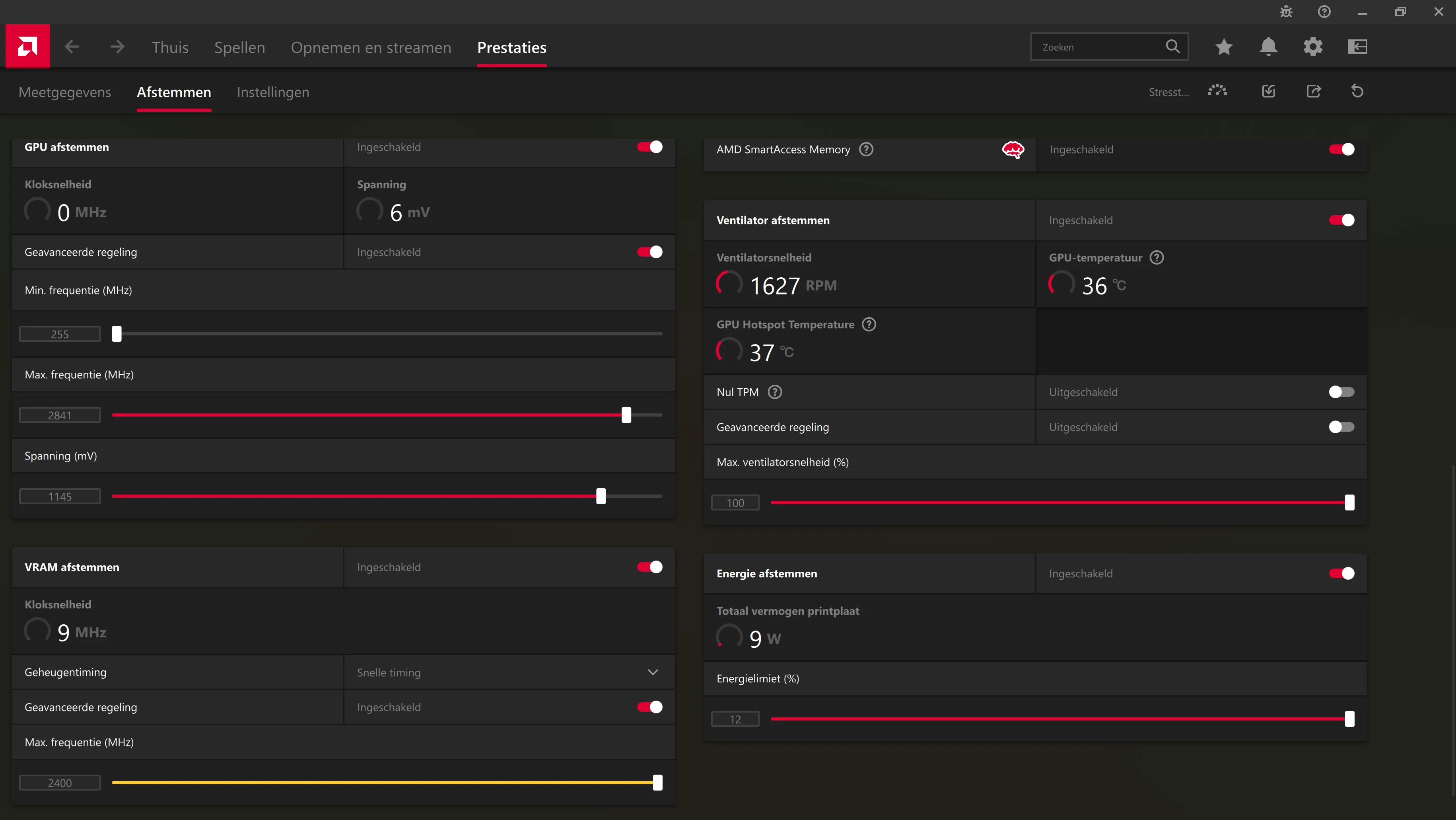Click the Stresst... label button

pyautogui.click(x=1168, y=92)
